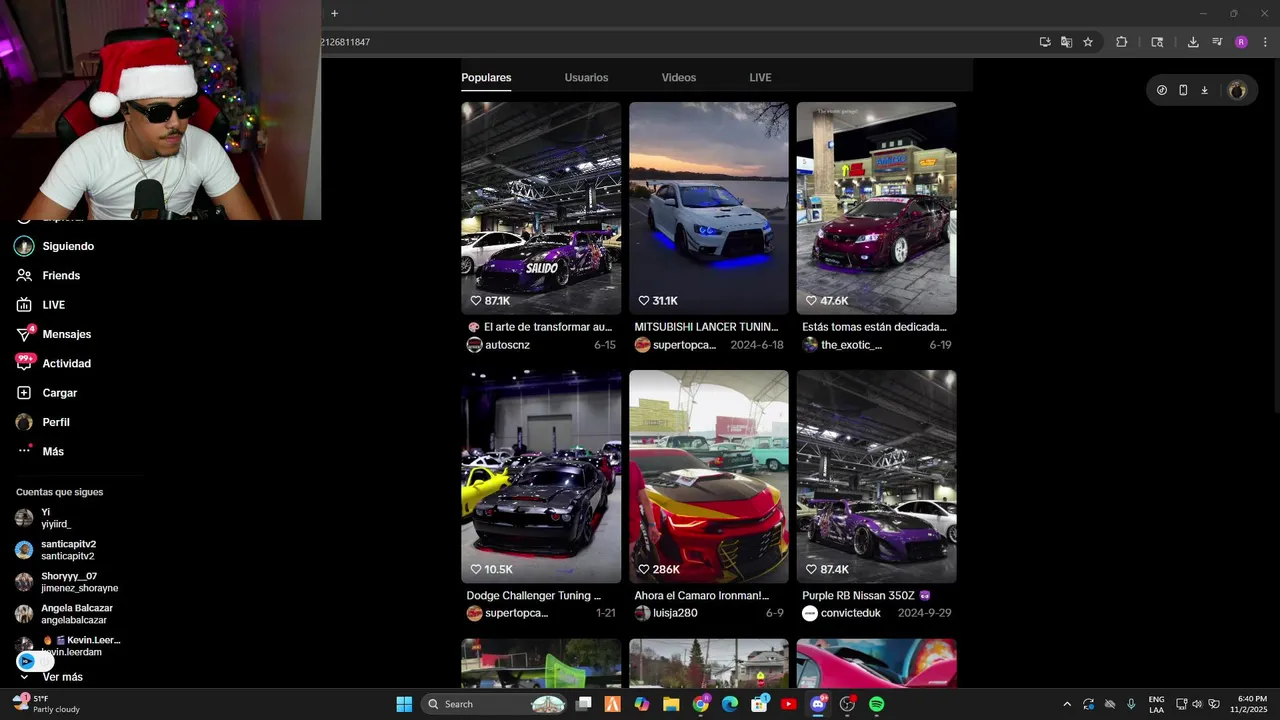Open weather widget showing Partly cloudy
This screenshot has height=720, width=1280.
coord(46,704)
